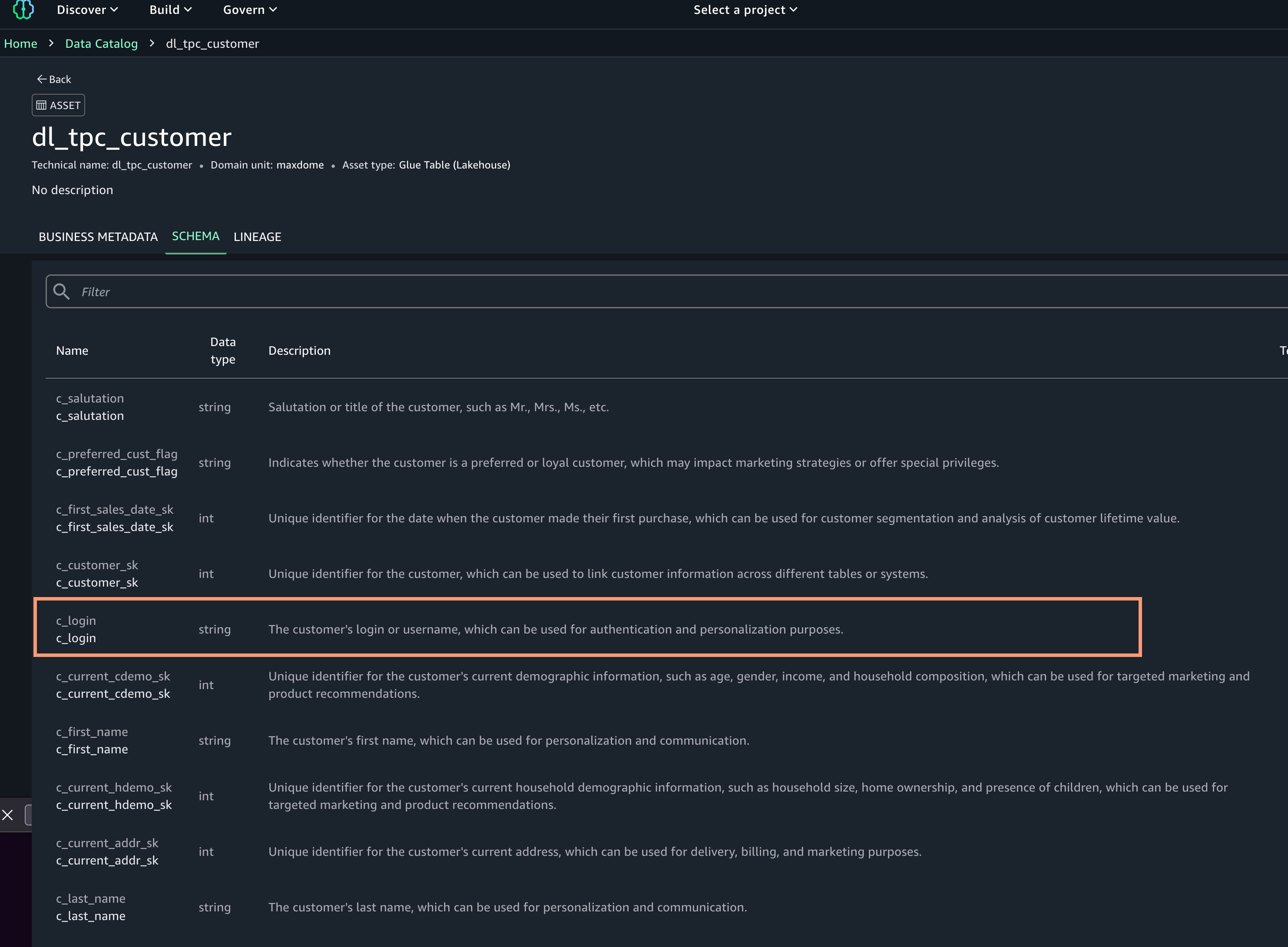Click the c_customer_sk column name
The width and height of the screenshot is (1288, 947).
coord(97,582)
